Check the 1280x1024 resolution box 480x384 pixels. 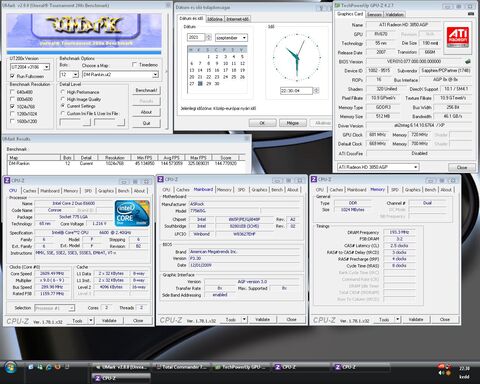[13, 114]
